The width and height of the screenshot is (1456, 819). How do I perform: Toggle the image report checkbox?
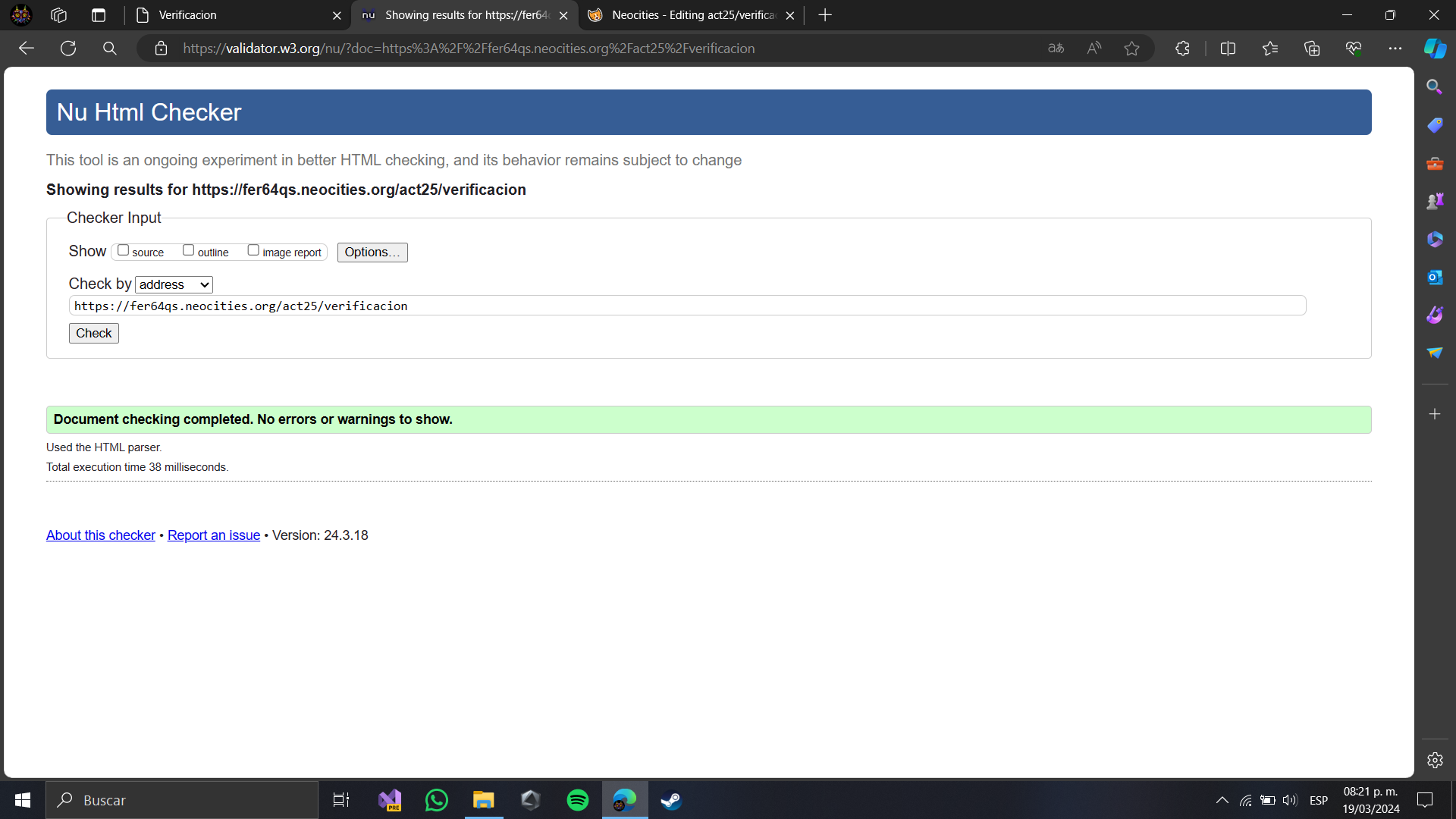[x=253, y=250]
